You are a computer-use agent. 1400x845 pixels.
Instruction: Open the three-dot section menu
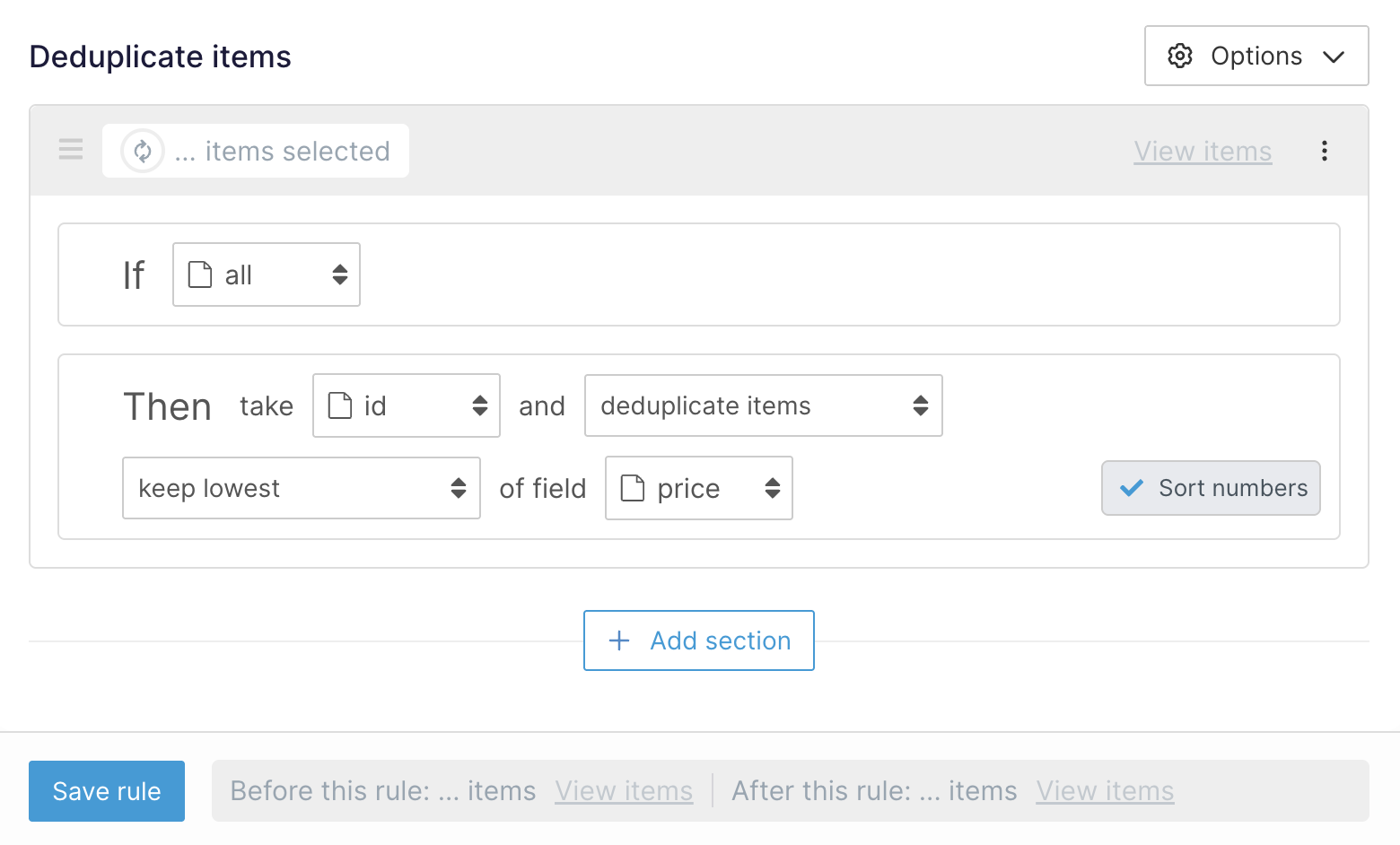pos(1324,151)
